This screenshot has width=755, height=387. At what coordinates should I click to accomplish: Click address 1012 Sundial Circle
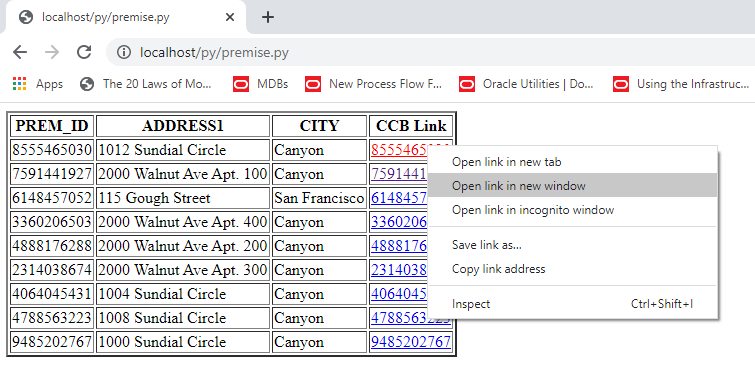pyautogui.click(x=183, y=150)
